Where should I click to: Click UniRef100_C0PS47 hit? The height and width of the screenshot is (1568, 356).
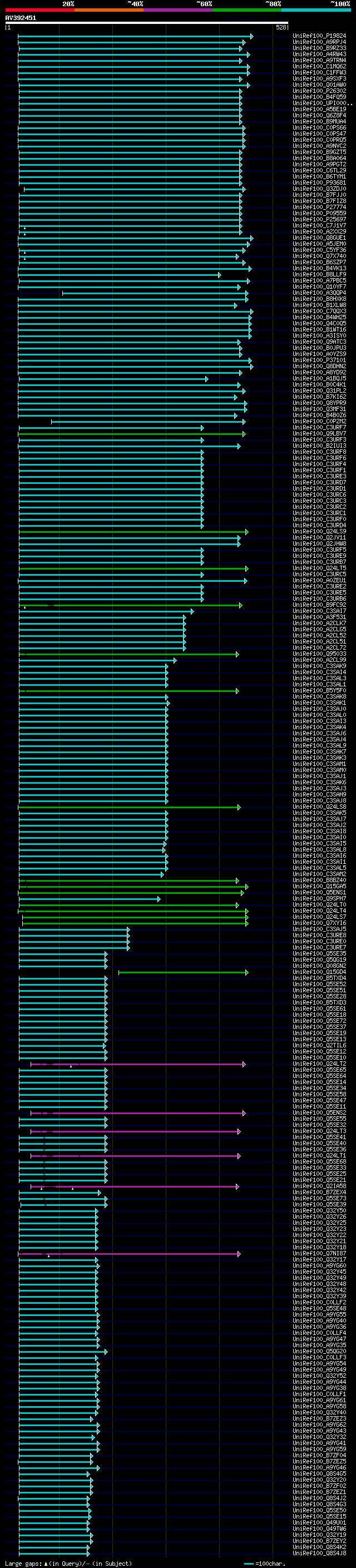coord(319,134)
